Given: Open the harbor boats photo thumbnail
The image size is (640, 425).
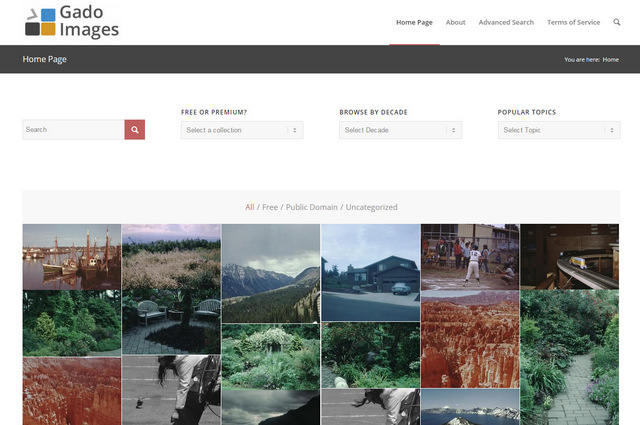Looking at the screenshot, I should (x=71, y=256).
